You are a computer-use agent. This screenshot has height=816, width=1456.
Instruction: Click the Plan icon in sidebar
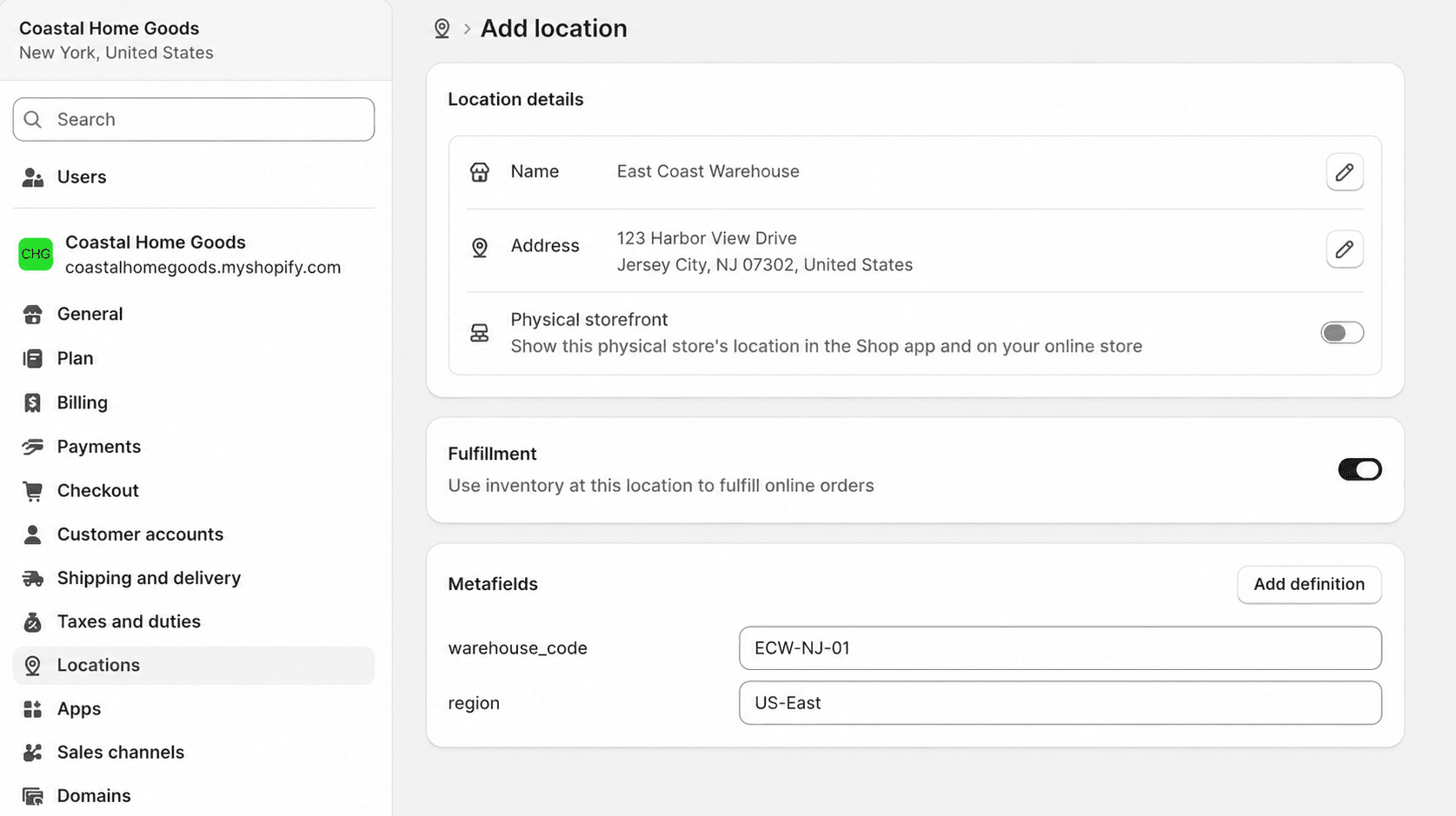tap(33, 358)
